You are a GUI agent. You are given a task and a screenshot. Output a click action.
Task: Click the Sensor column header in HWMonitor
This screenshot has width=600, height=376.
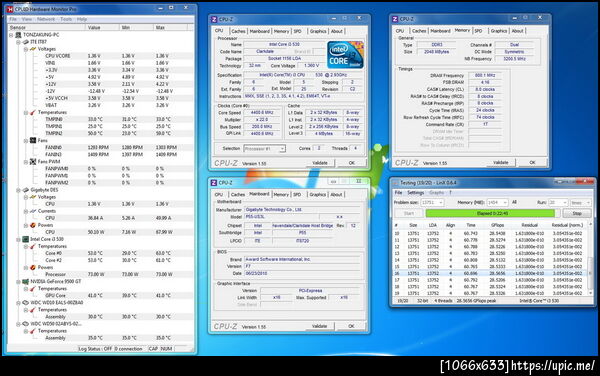tap(47, 28)
